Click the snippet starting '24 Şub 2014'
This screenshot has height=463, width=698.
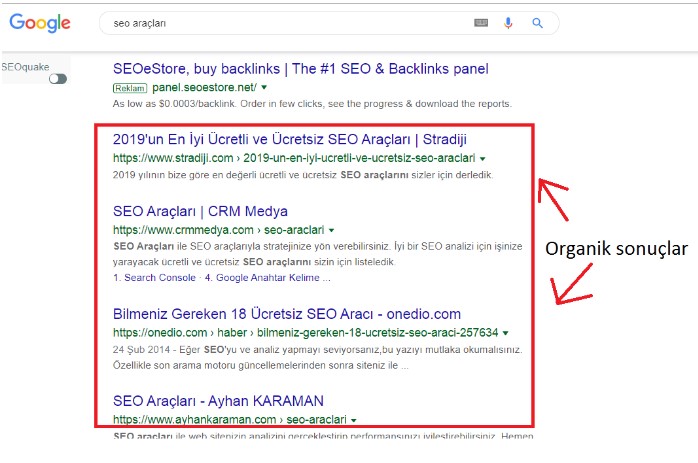coord(317,357)
